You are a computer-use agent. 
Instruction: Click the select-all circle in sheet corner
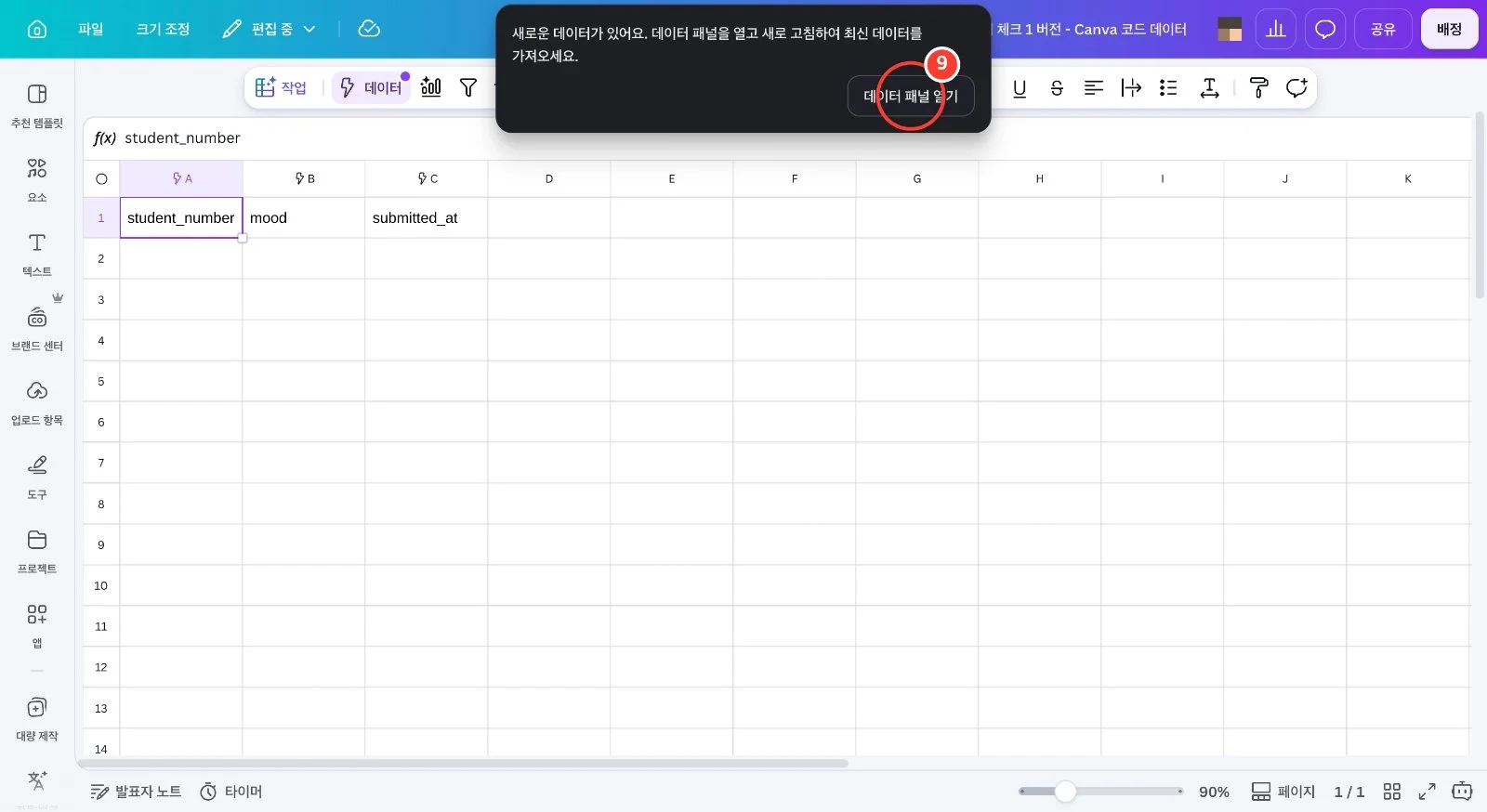(101, 178)
